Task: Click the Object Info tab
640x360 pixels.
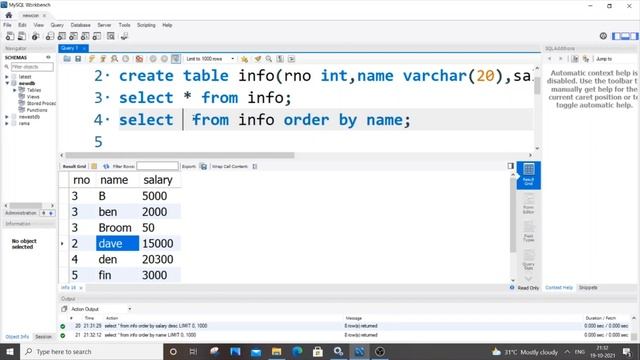Action: 17,337
